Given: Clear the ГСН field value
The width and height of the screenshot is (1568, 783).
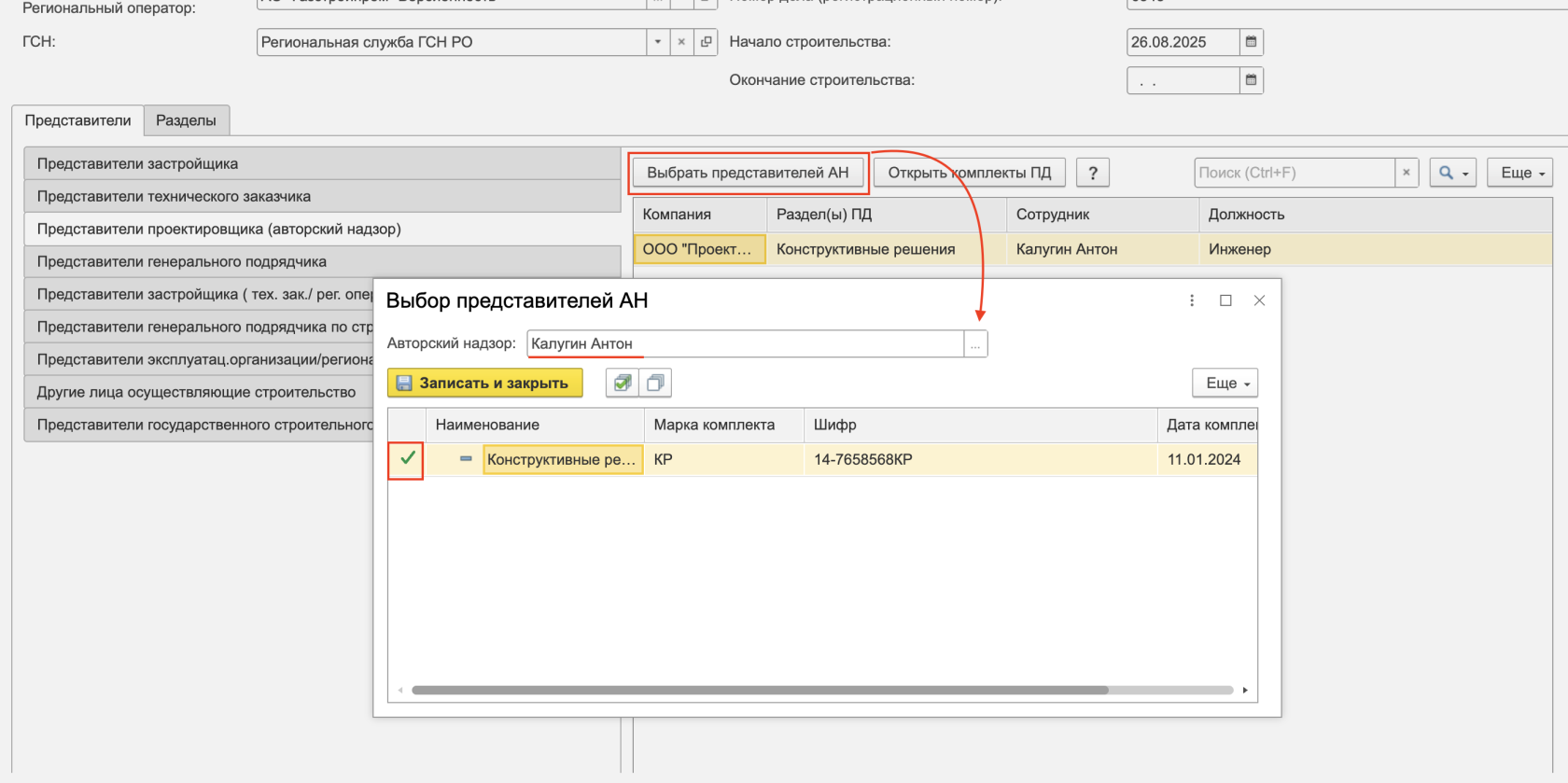Looking at the screenshot, I should [681, 42].
